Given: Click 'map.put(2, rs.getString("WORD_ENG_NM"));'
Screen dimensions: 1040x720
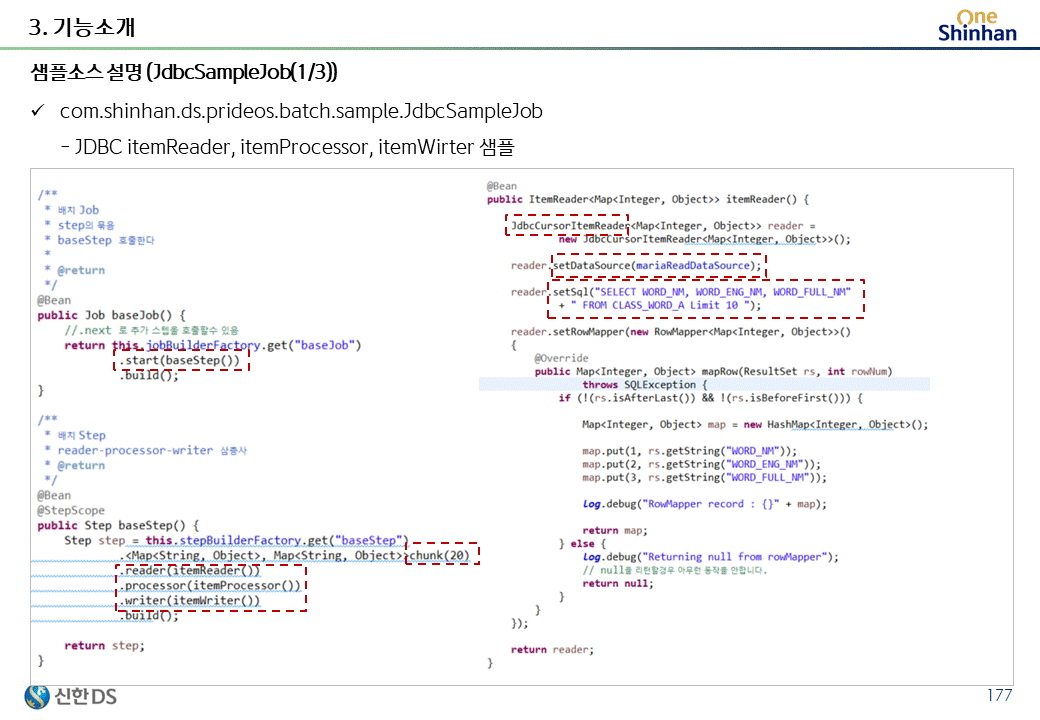Looking at the screenshot, I should pyautogui.click(x=702, y=464).
